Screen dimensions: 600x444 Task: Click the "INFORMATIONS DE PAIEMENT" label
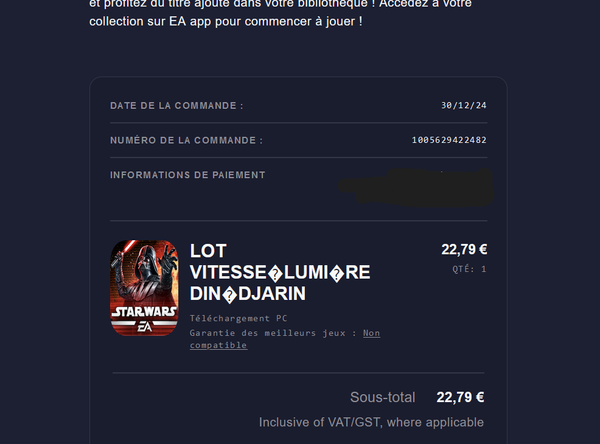click(188, 175)
